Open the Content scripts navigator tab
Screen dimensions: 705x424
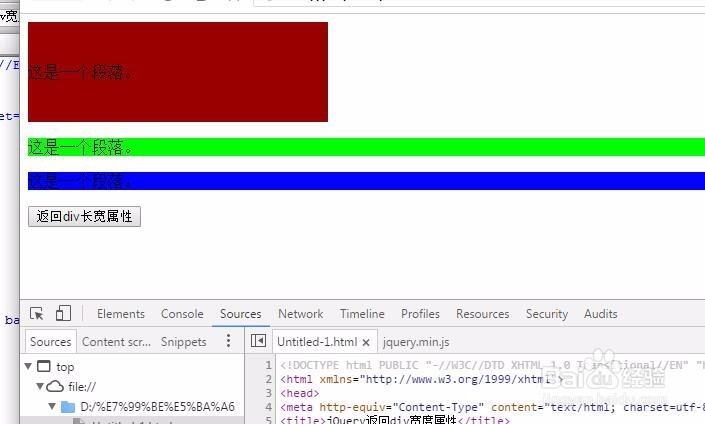[116, 342]
